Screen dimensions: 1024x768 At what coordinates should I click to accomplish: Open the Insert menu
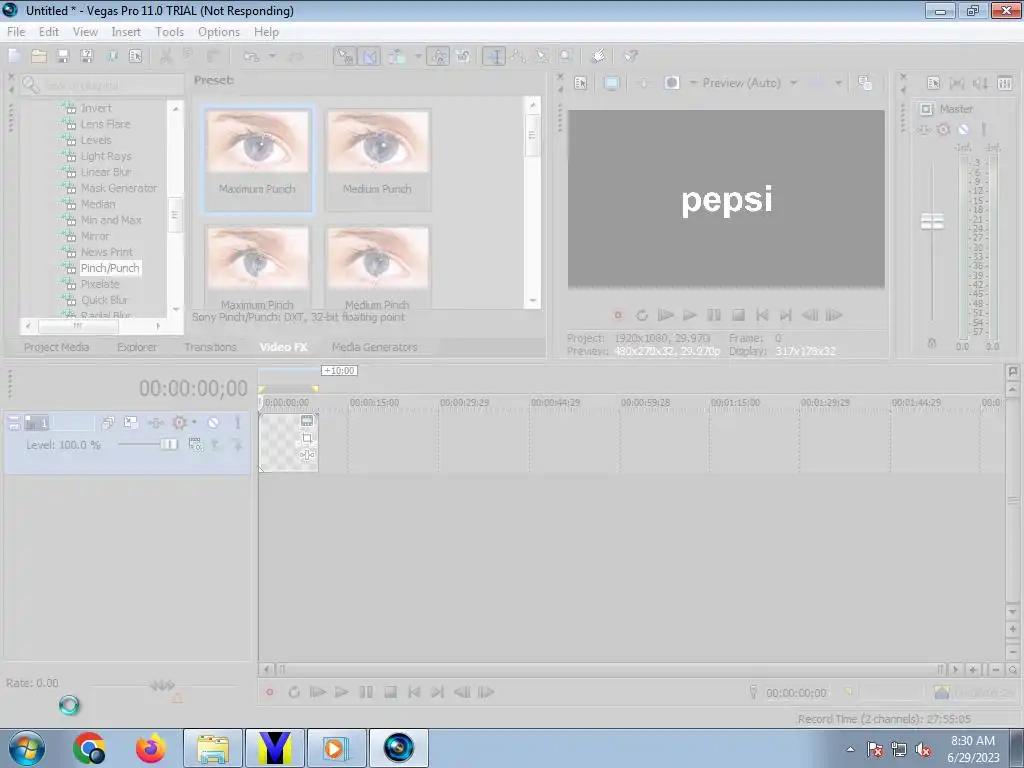tap(125, 32)
